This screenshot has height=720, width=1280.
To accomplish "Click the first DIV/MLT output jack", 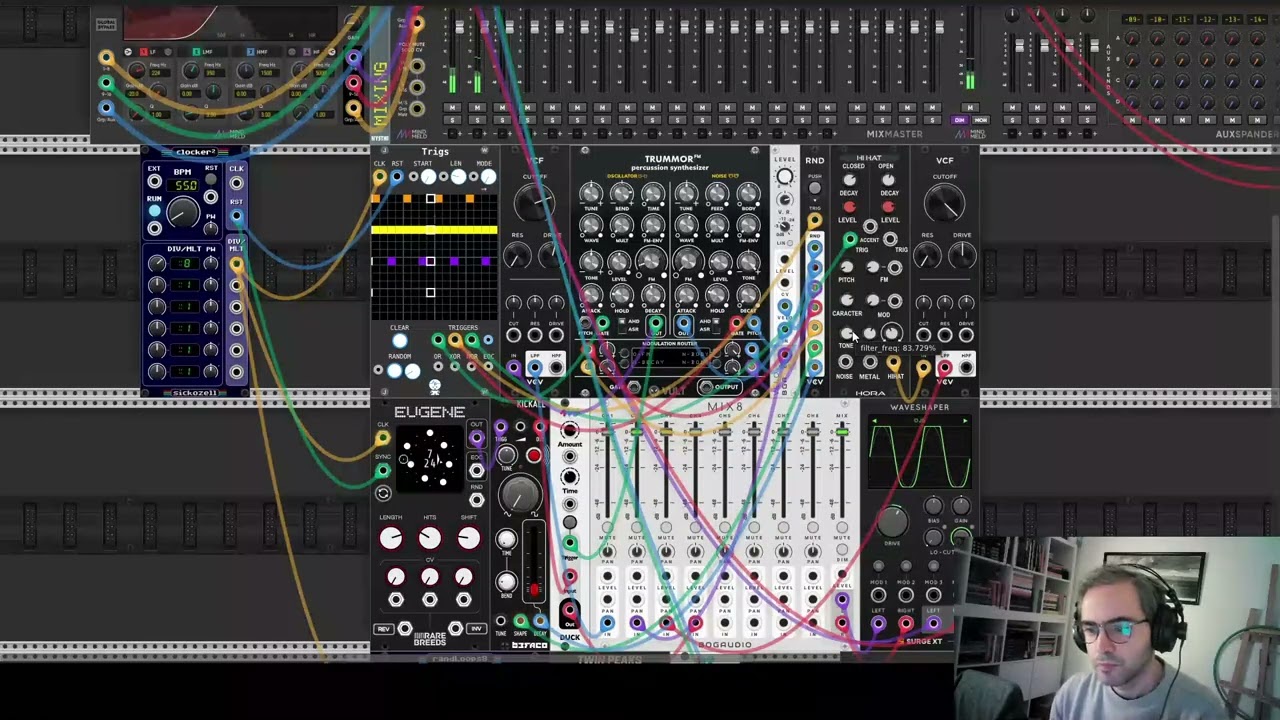I will 236,264.
